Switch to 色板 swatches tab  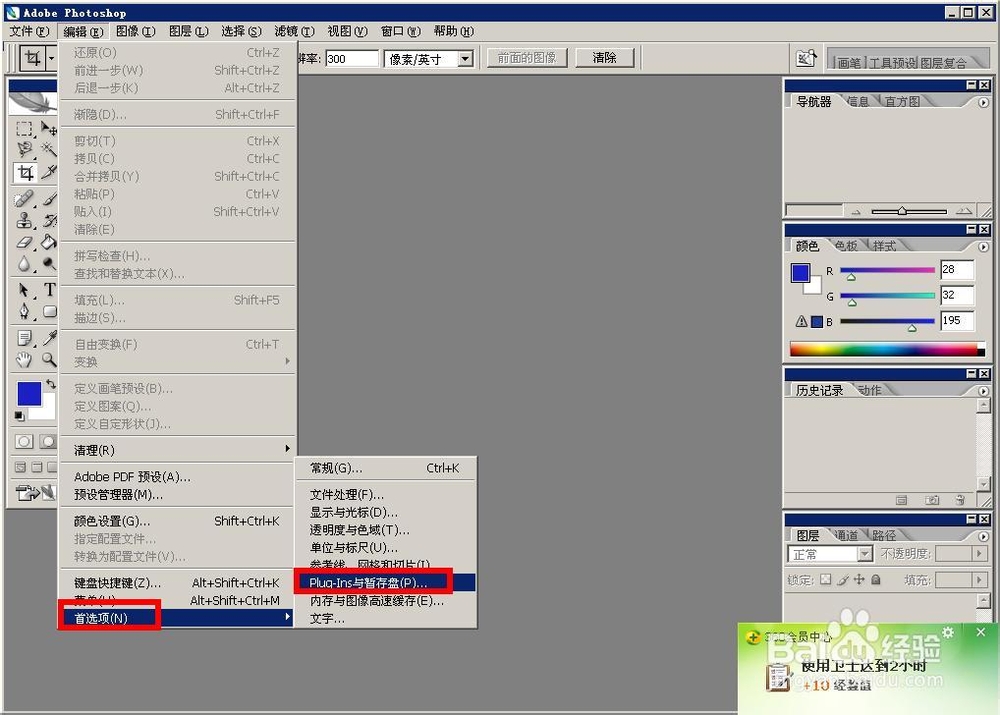click(846, 246)
